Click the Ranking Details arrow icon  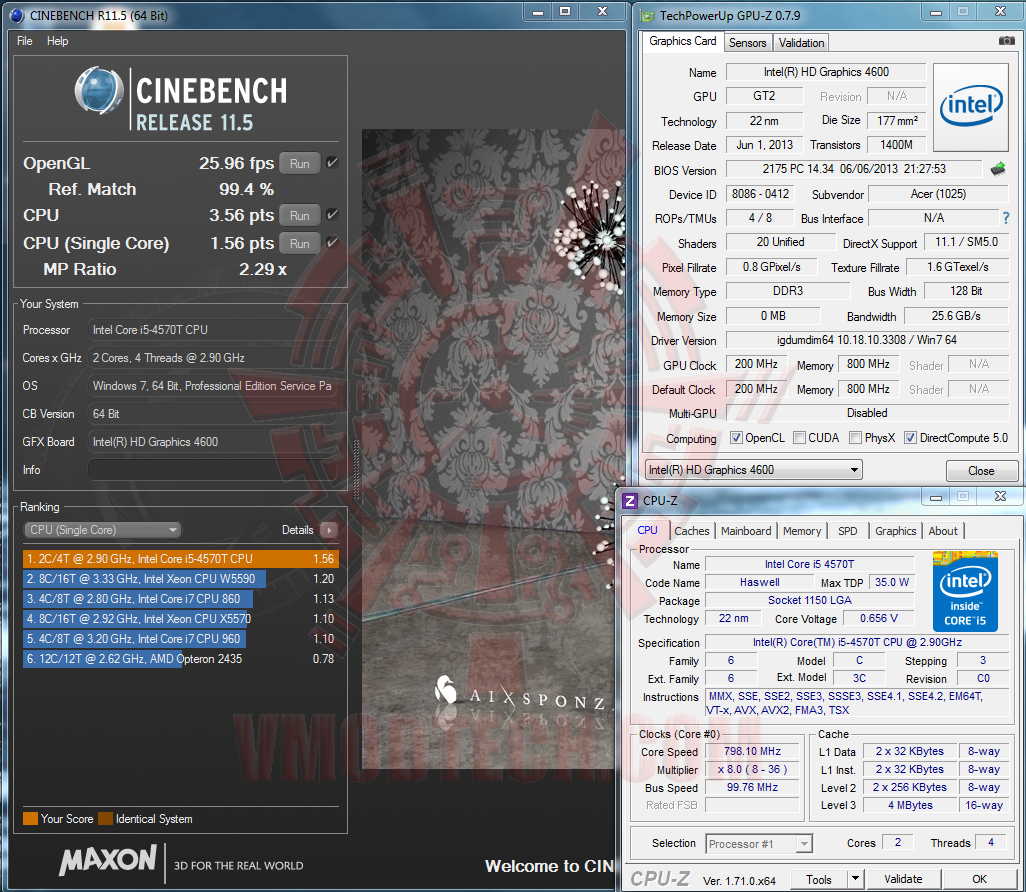tap(329, 530)
